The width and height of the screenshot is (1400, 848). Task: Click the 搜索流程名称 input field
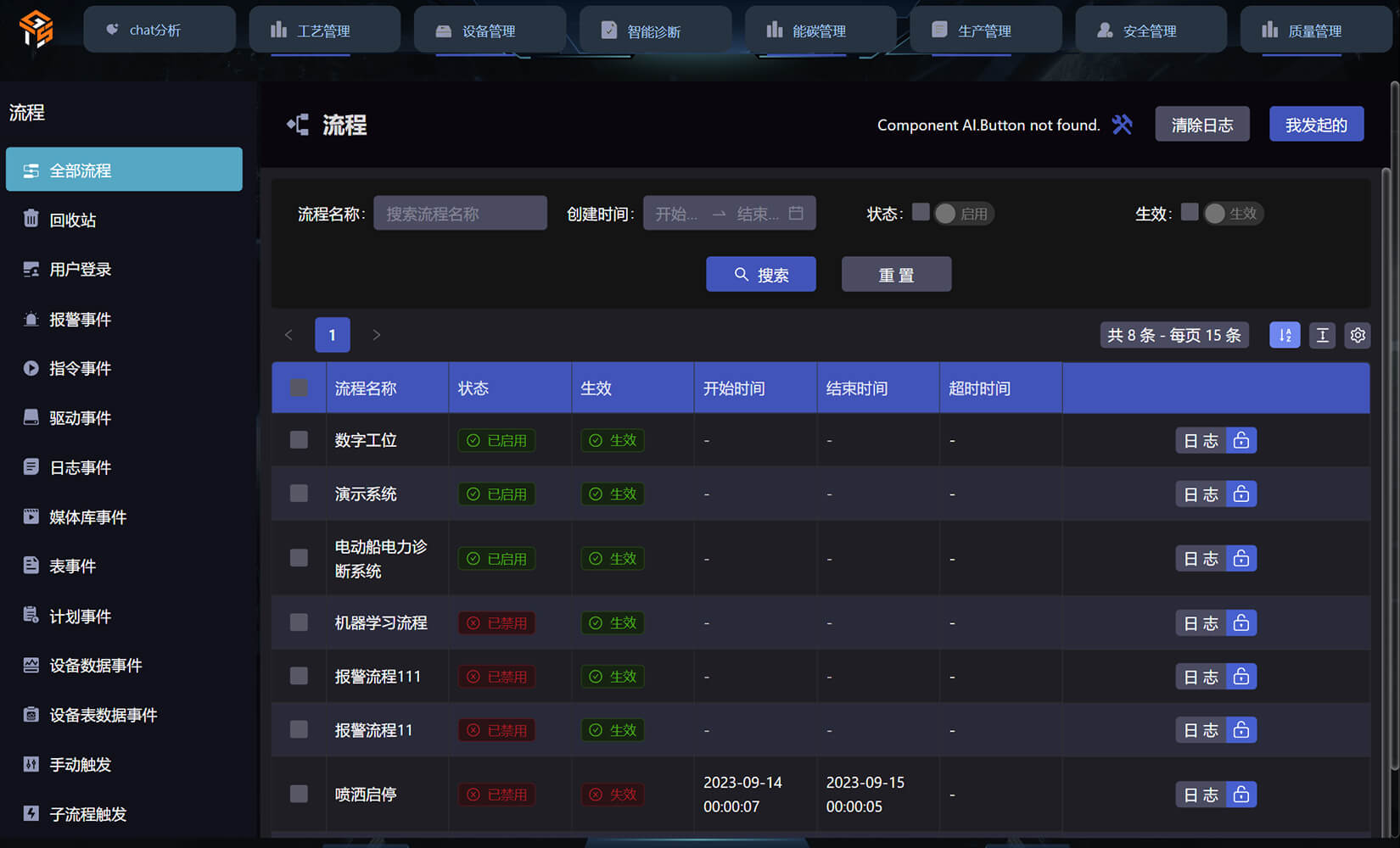click(460, 214)
